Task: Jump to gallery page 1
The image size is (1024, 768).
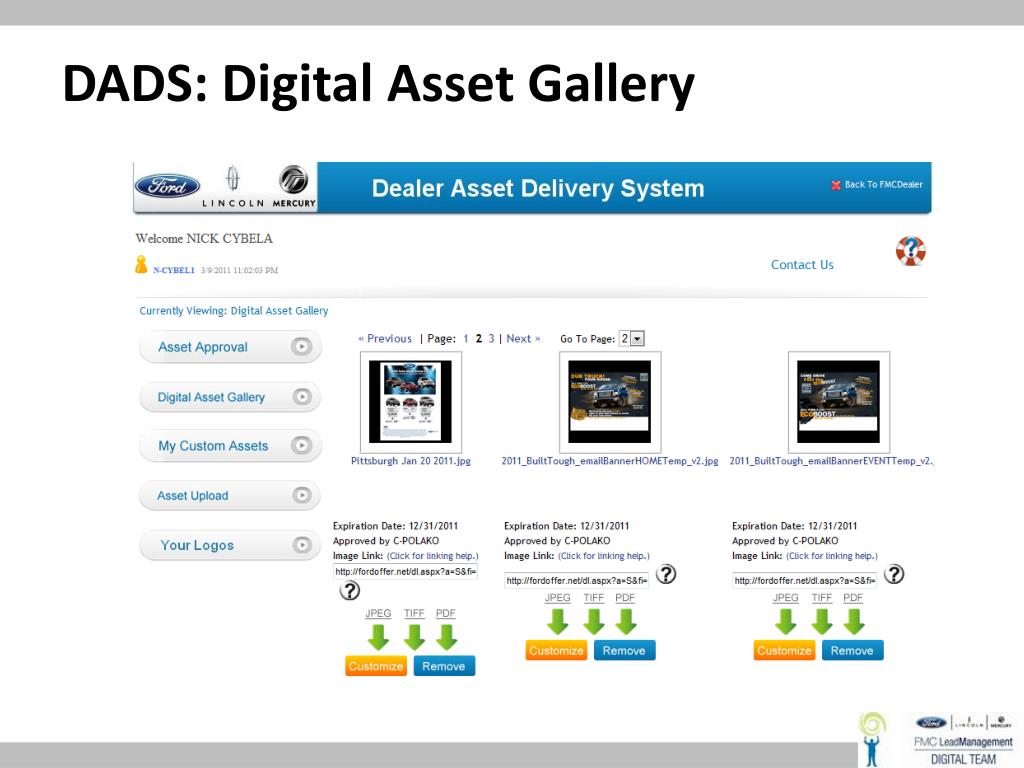Action: pos(466,338)
